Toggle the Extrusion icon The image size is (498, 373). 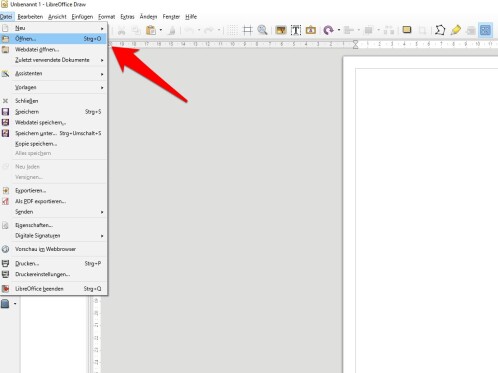click(x=471, y=31)
